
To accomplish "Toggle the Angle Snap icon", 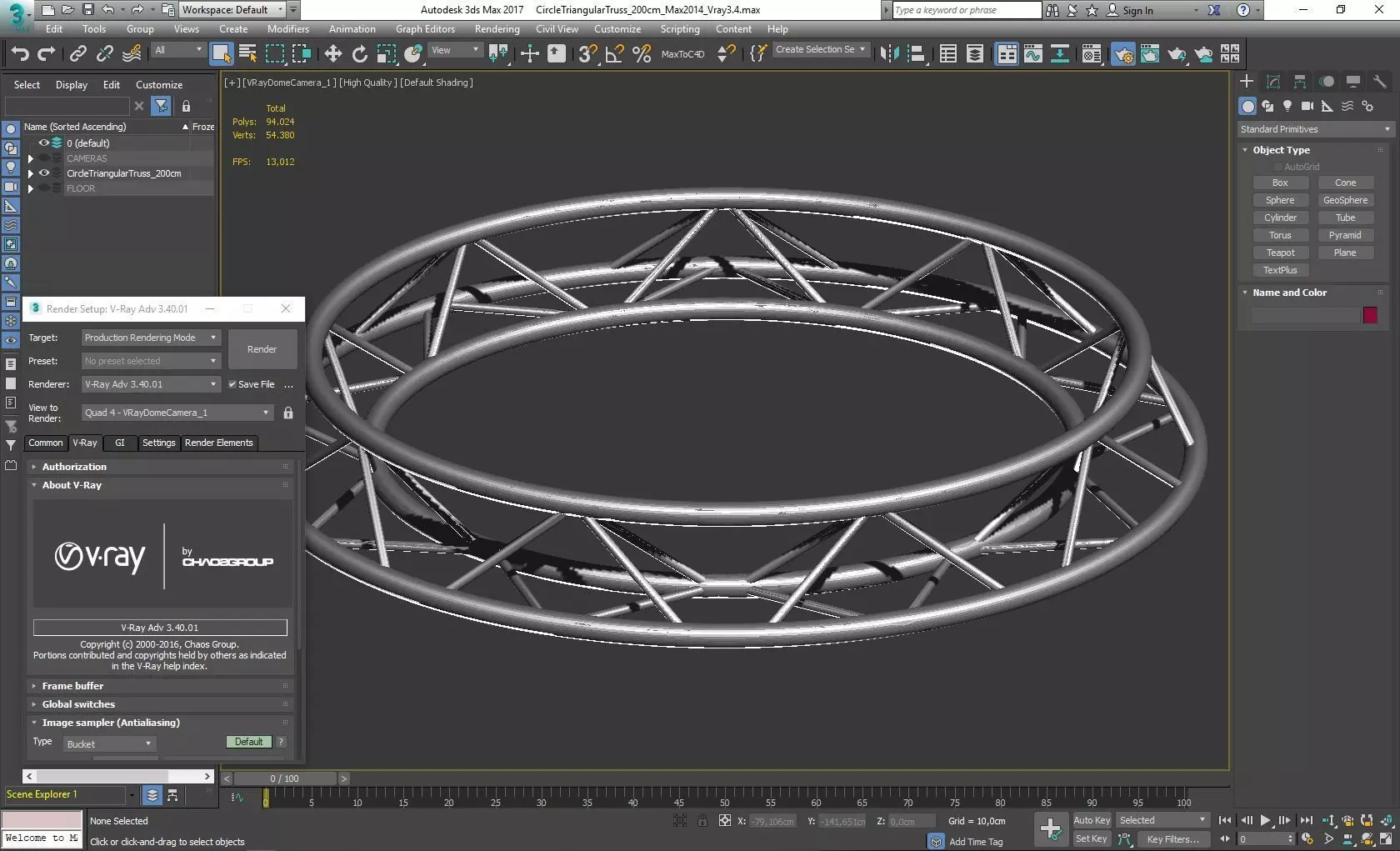I will point(615,54).
